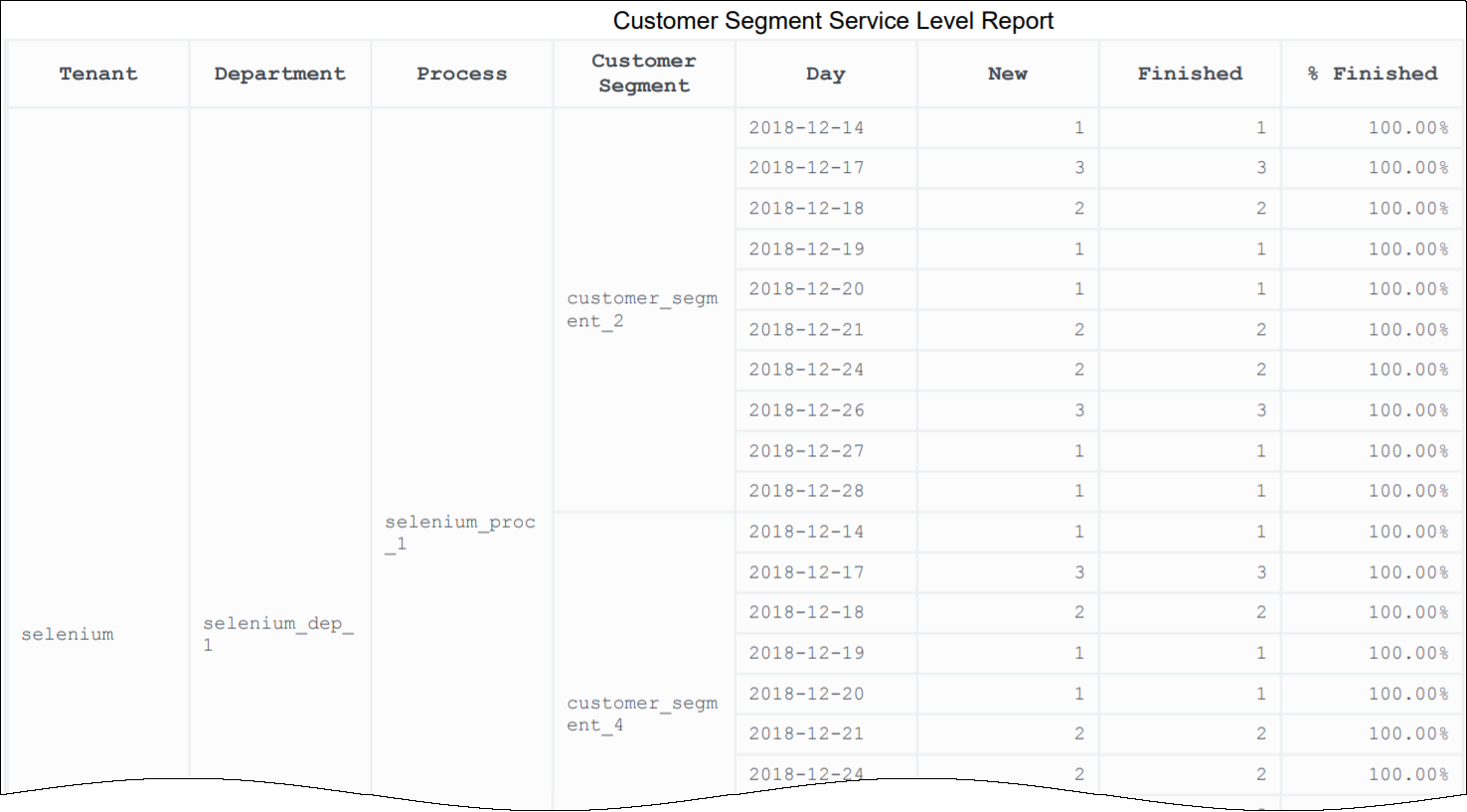This screenshot has height=812, width=1467.
Task: Click the Finished value for 2018-12-27
Action: click(x=1260, y=451)
